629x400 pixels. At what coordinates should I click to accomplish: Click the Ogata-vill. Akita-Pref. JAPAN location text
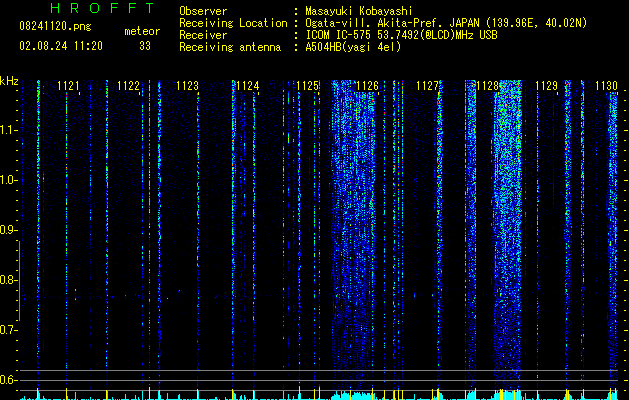tap(446, 23)
